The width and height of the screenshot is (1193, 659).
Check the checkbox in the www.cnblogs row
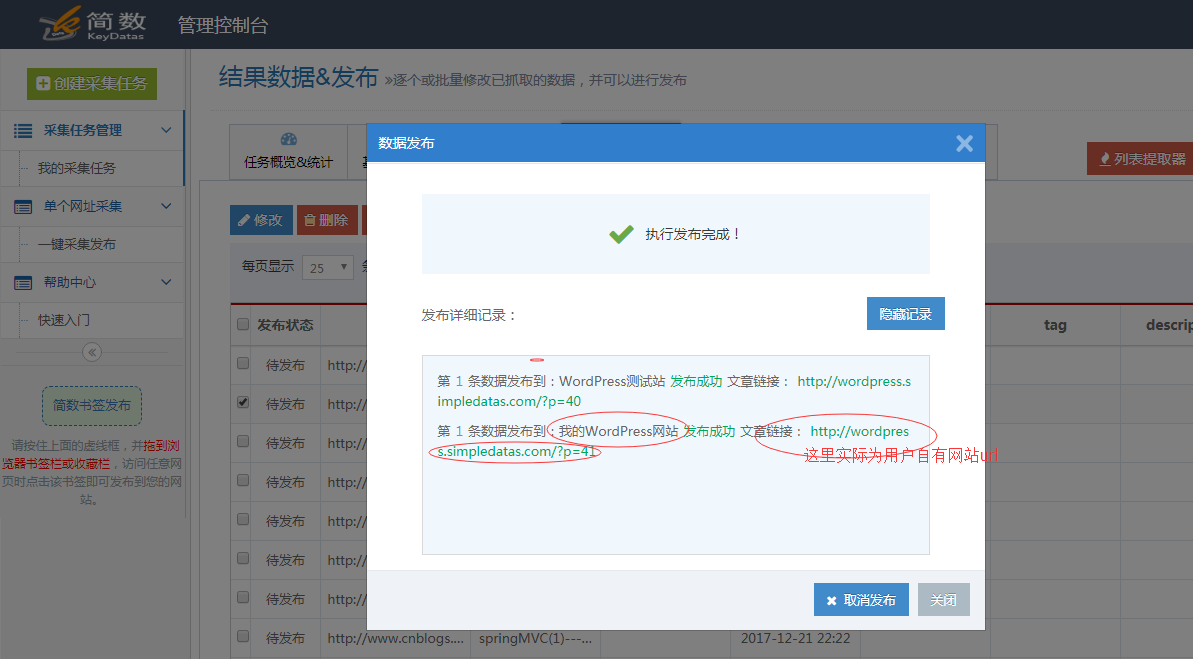pyautogui.click(x=243, y=636)
